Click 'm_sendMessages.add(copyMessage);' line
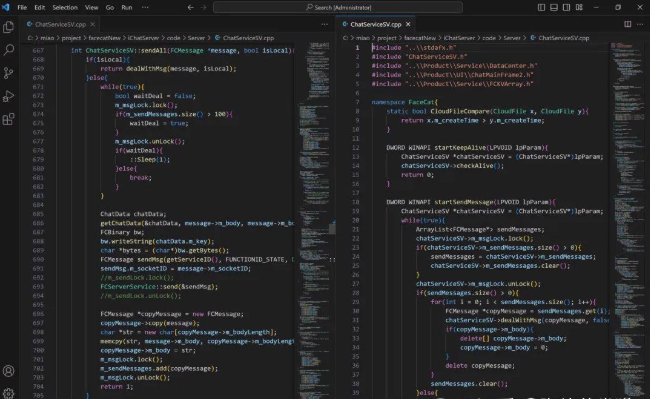Screen dimensions: 650x399 [159, 368]
